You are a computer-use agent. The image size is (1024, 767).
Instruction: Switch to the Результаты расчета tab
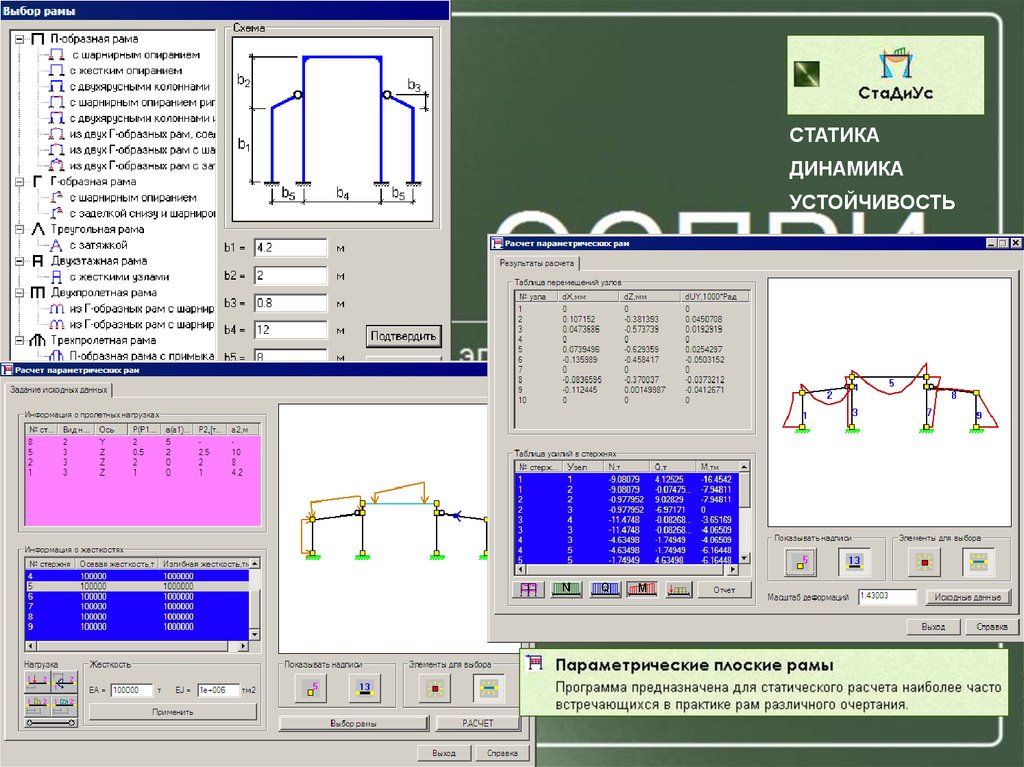click(538, 263)
